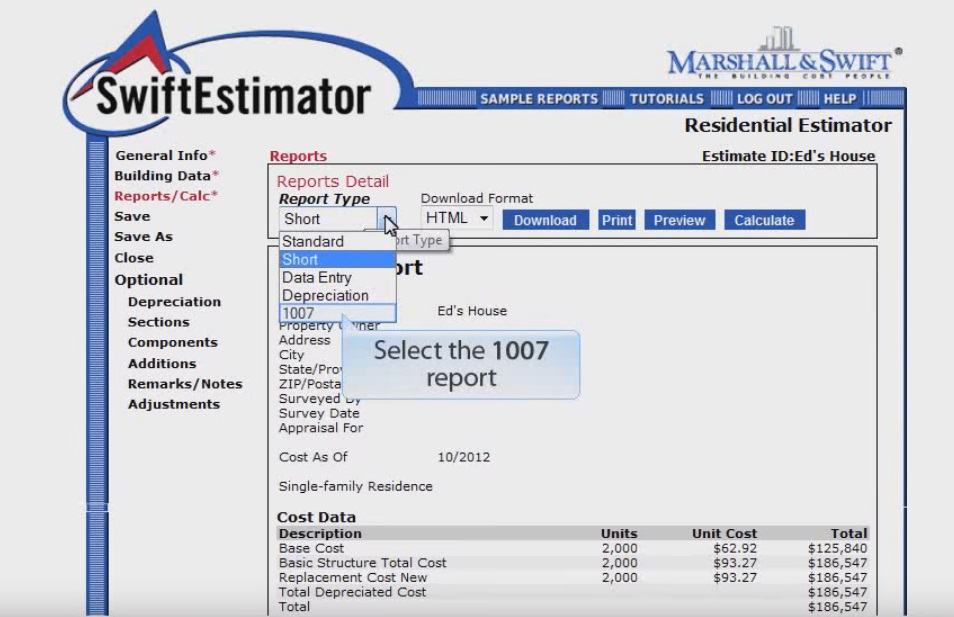This screenshot has height=617, width=954.
Task: Choose Standard in Report Type list
Action: (338, 241)
